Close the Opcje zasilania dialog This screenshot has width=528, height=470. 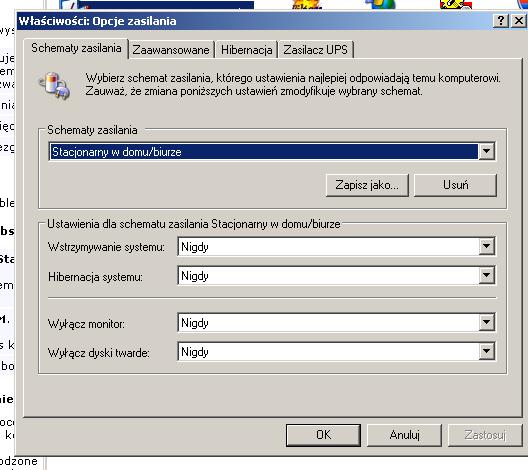click(x=519, y=21)
